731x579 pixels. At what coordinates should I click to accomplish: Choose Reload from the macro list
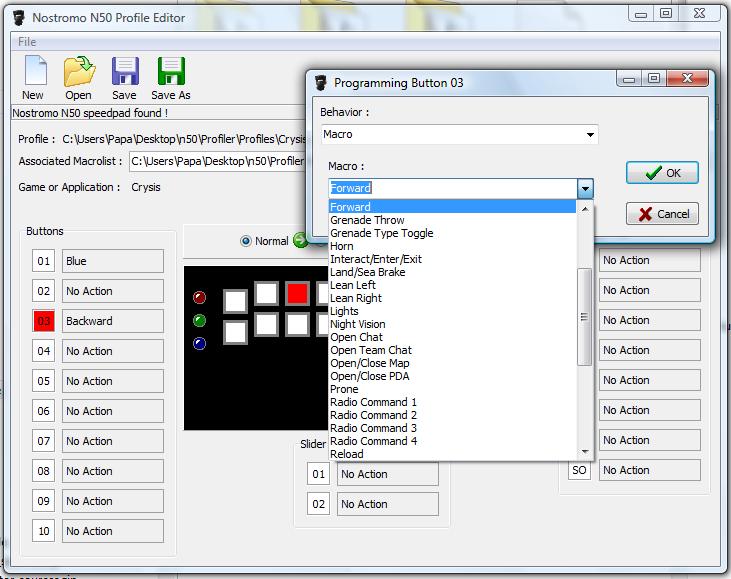347,454
